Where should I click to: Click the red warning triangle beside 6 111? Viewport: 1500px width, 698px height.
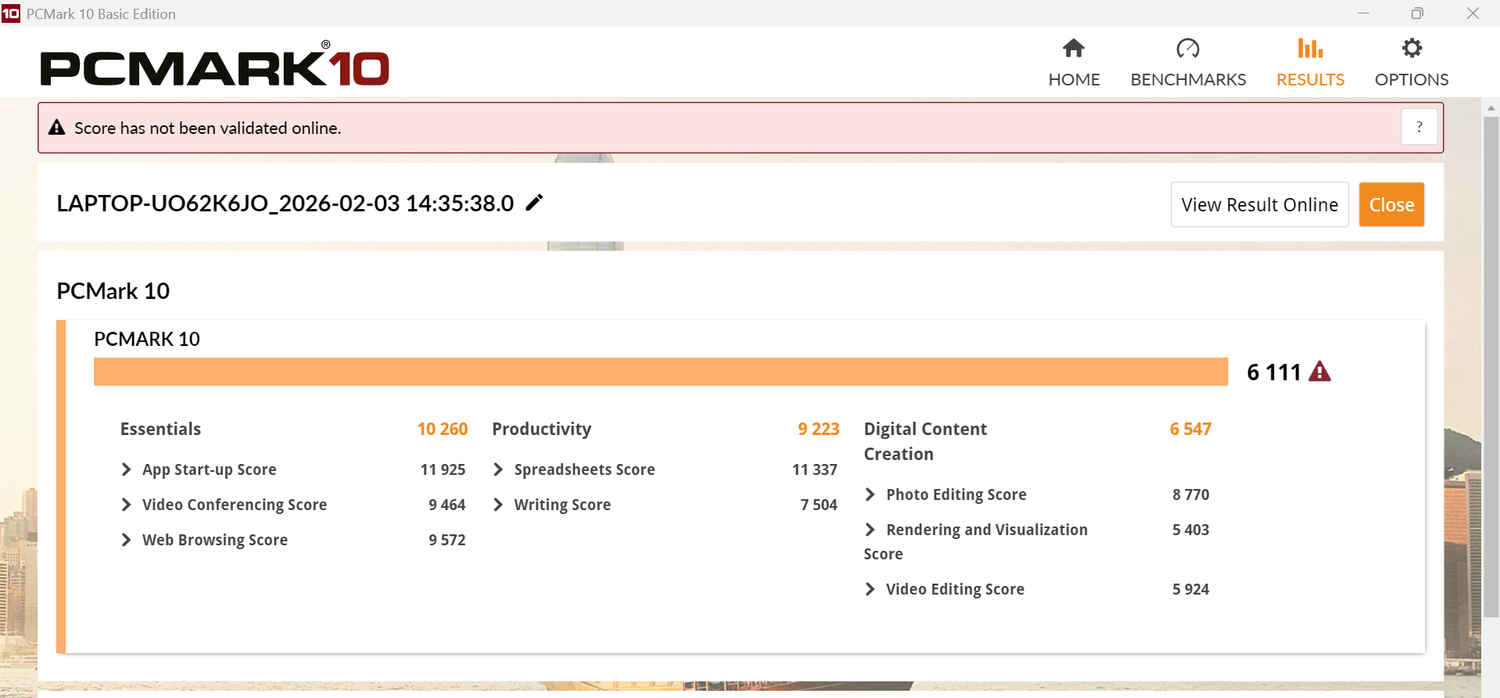tap(1320, 372)
